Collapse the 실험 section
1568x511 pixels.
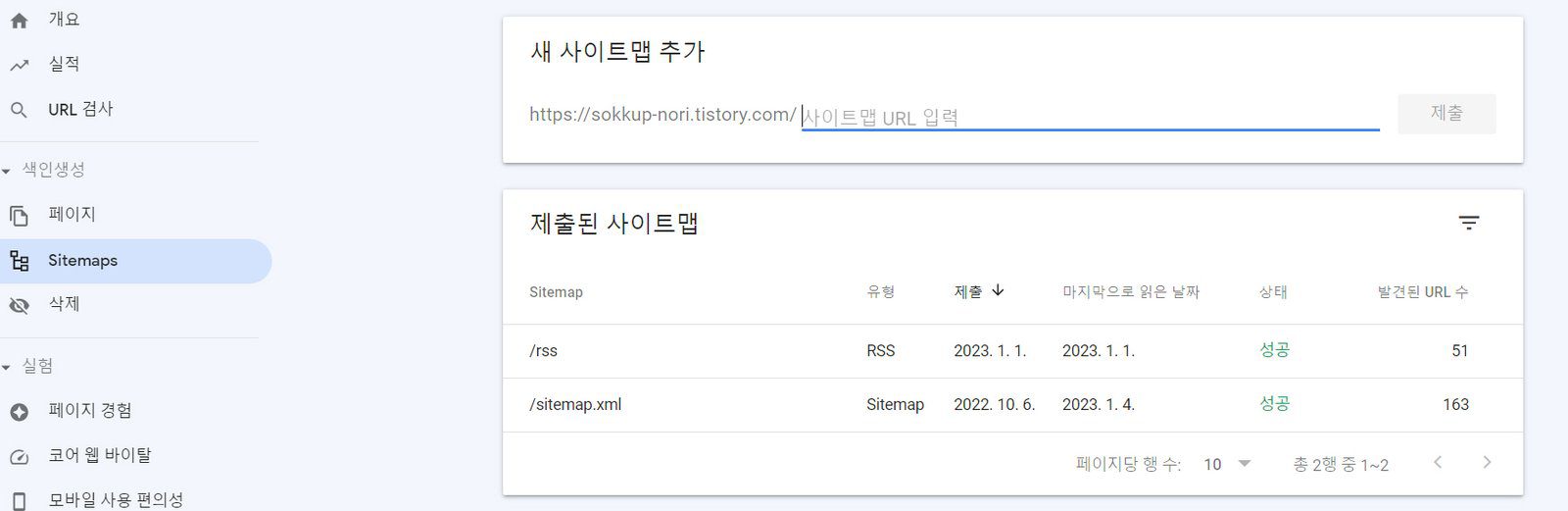pyautogui.click(x=7, y=367)
